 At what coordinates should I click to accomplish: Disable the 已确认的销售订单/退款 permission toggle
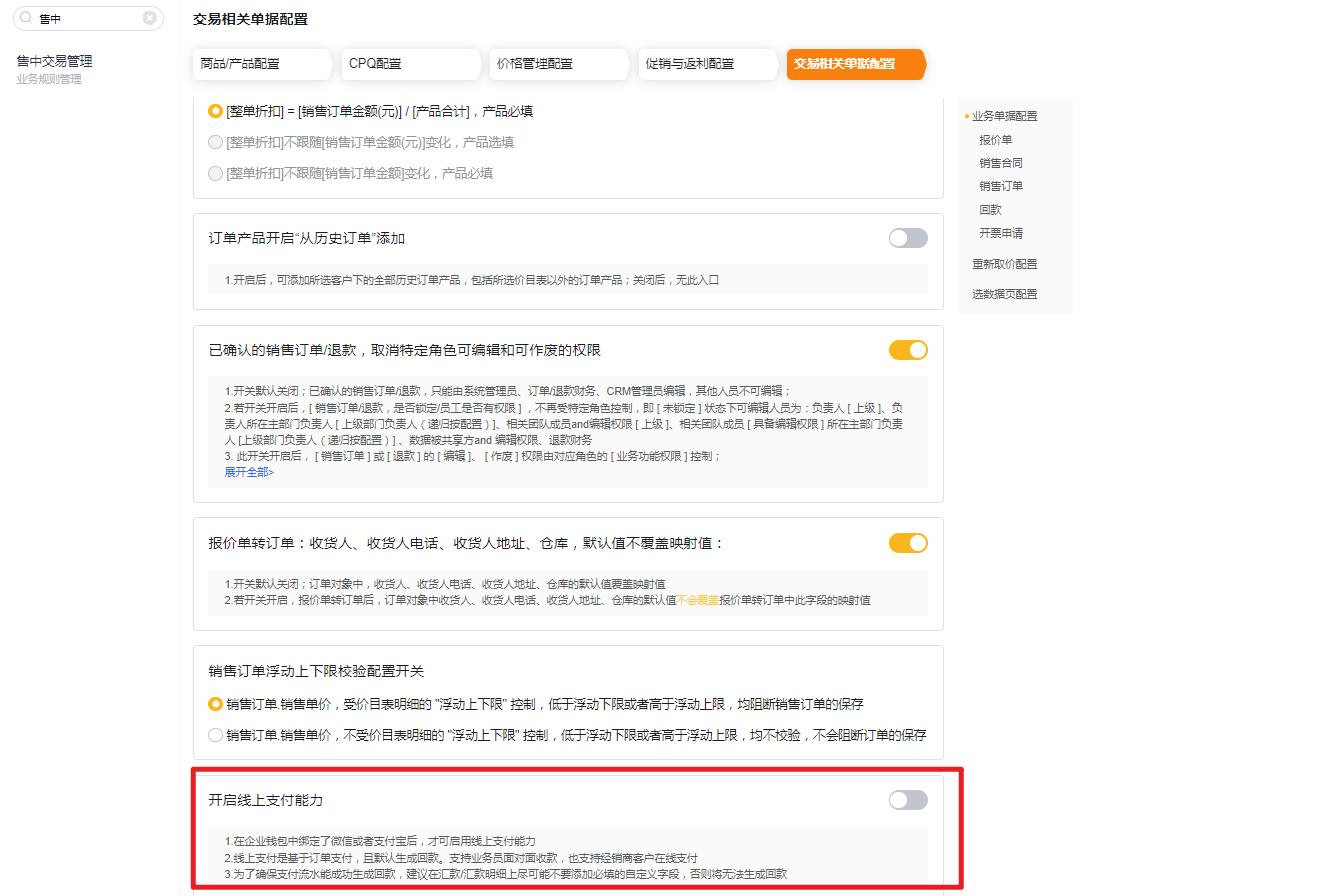click(x=908, y=350)
